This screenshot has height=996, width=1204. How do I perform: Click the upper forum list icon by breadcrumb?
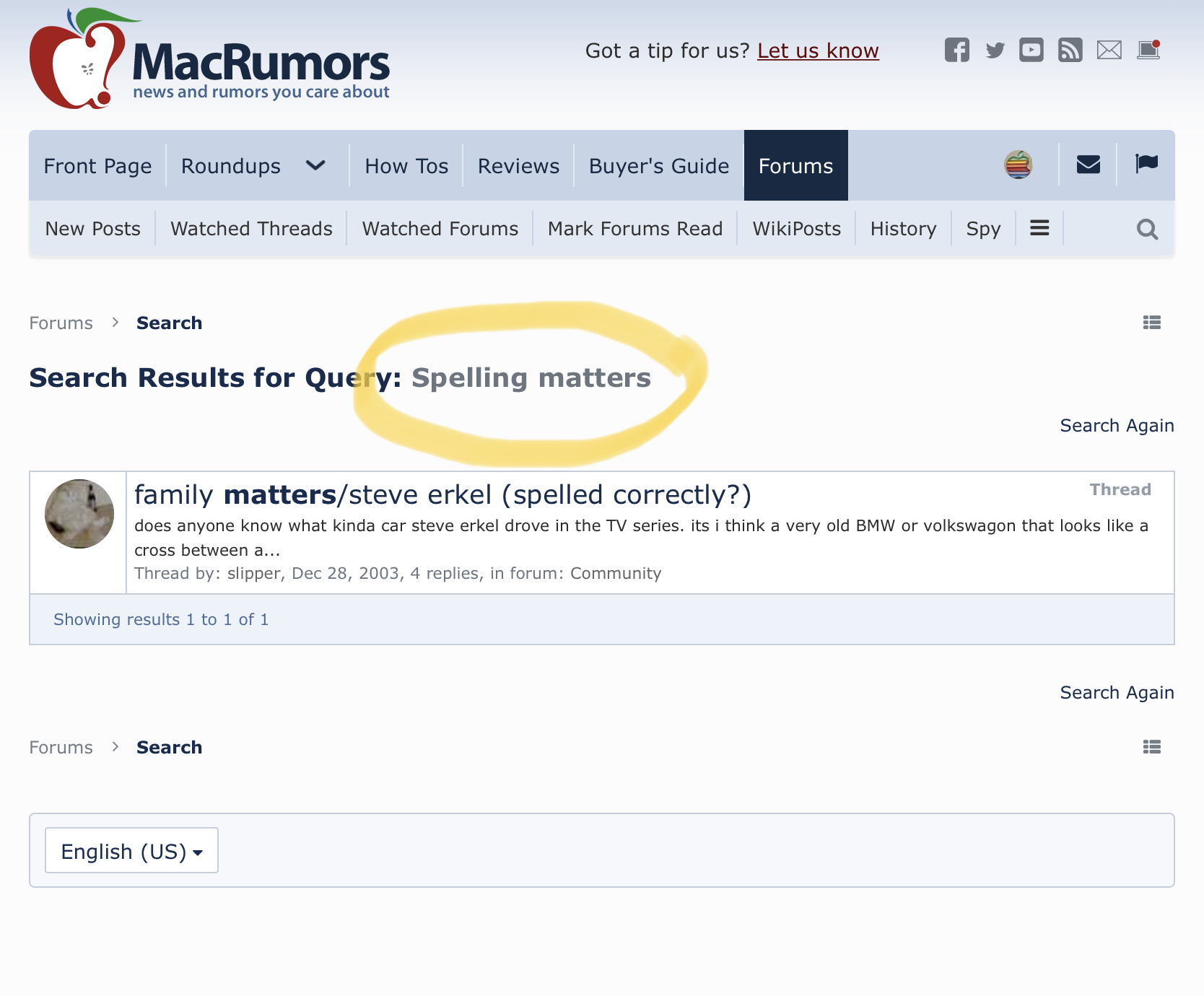(1152, 323)
